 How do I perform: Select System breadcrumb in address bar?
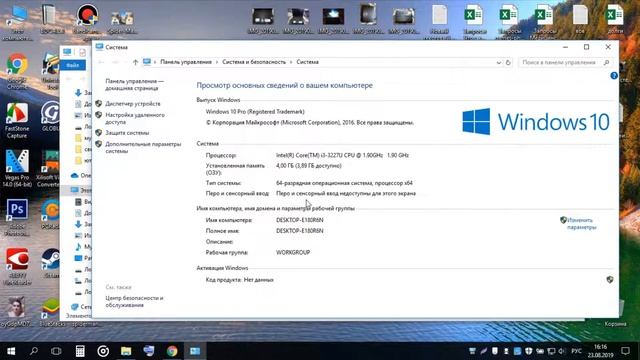point(307,62)
